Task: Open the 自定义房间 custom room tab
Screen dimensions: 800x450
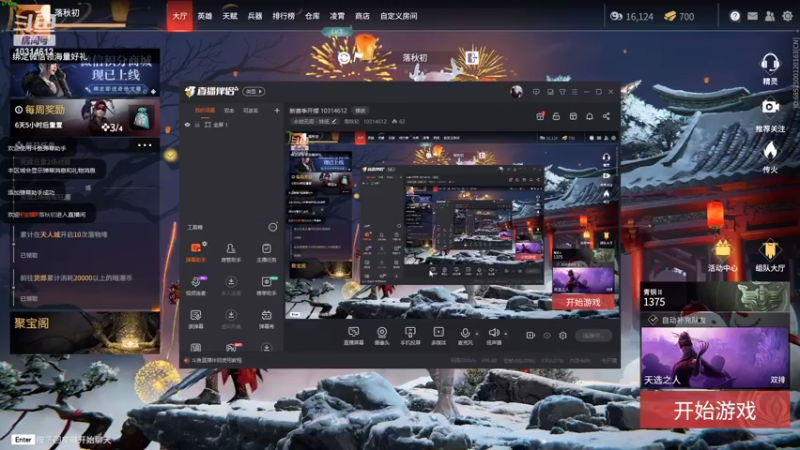Action: (398, 16)
